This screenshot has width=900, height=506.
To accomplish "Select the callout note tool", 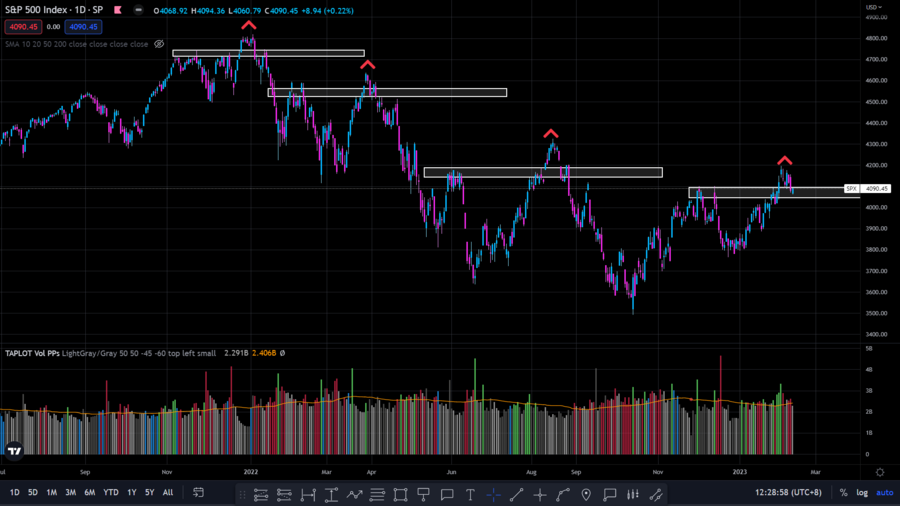I will click(x=610, y=494).
